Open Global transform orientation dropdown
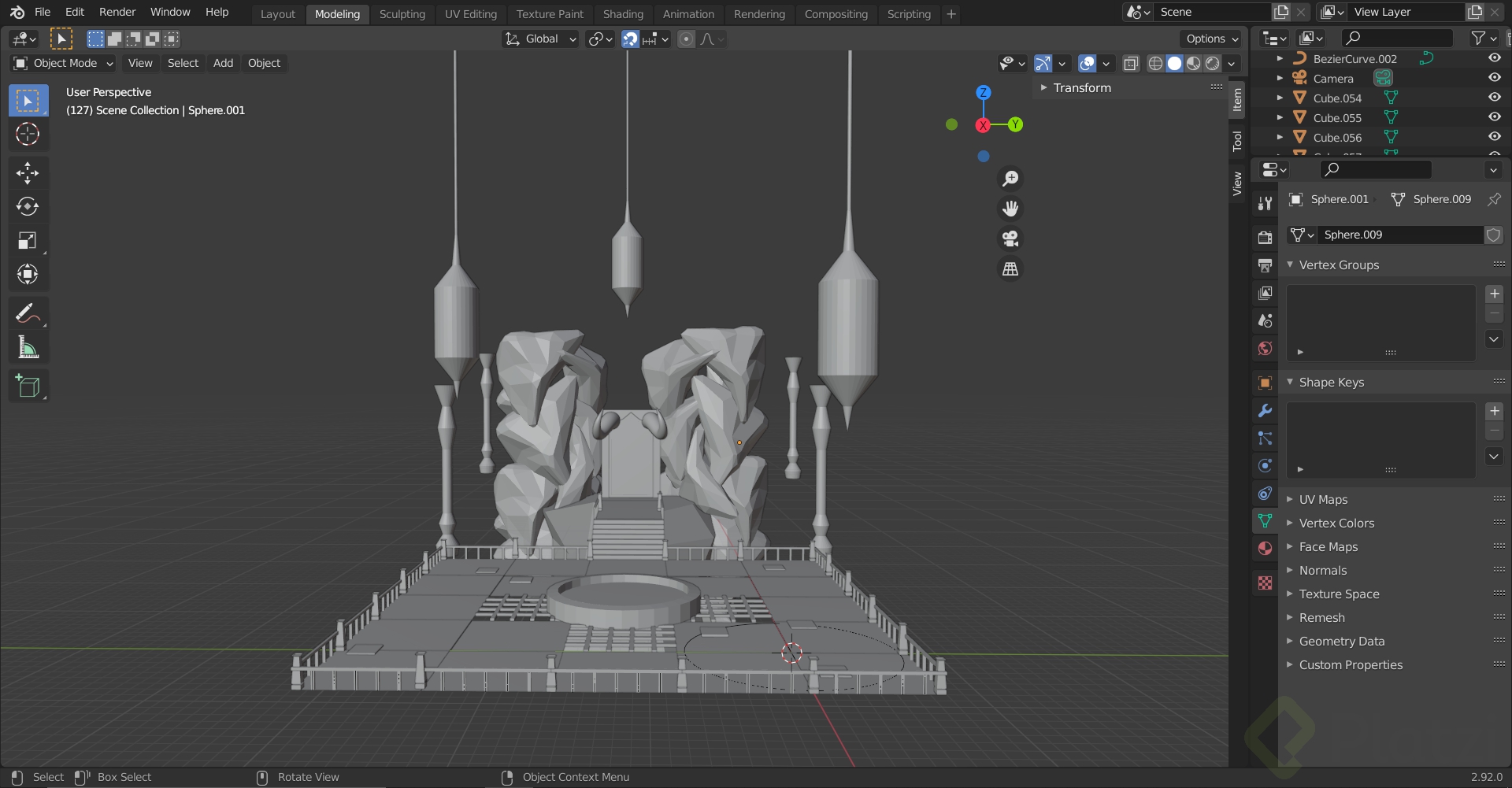 [542, 39]
